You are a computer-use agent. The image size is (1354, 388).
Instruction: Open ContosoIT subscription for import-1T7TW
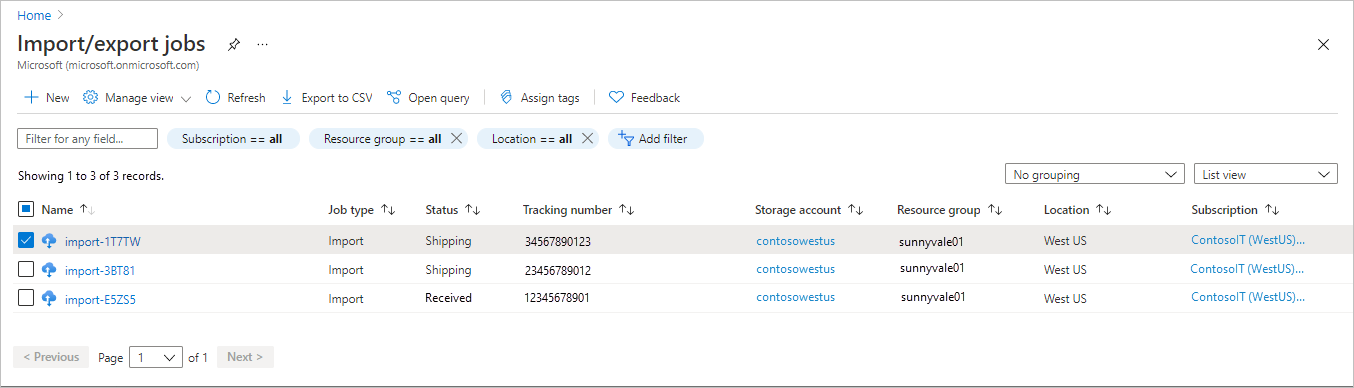tap(1248, 240)
